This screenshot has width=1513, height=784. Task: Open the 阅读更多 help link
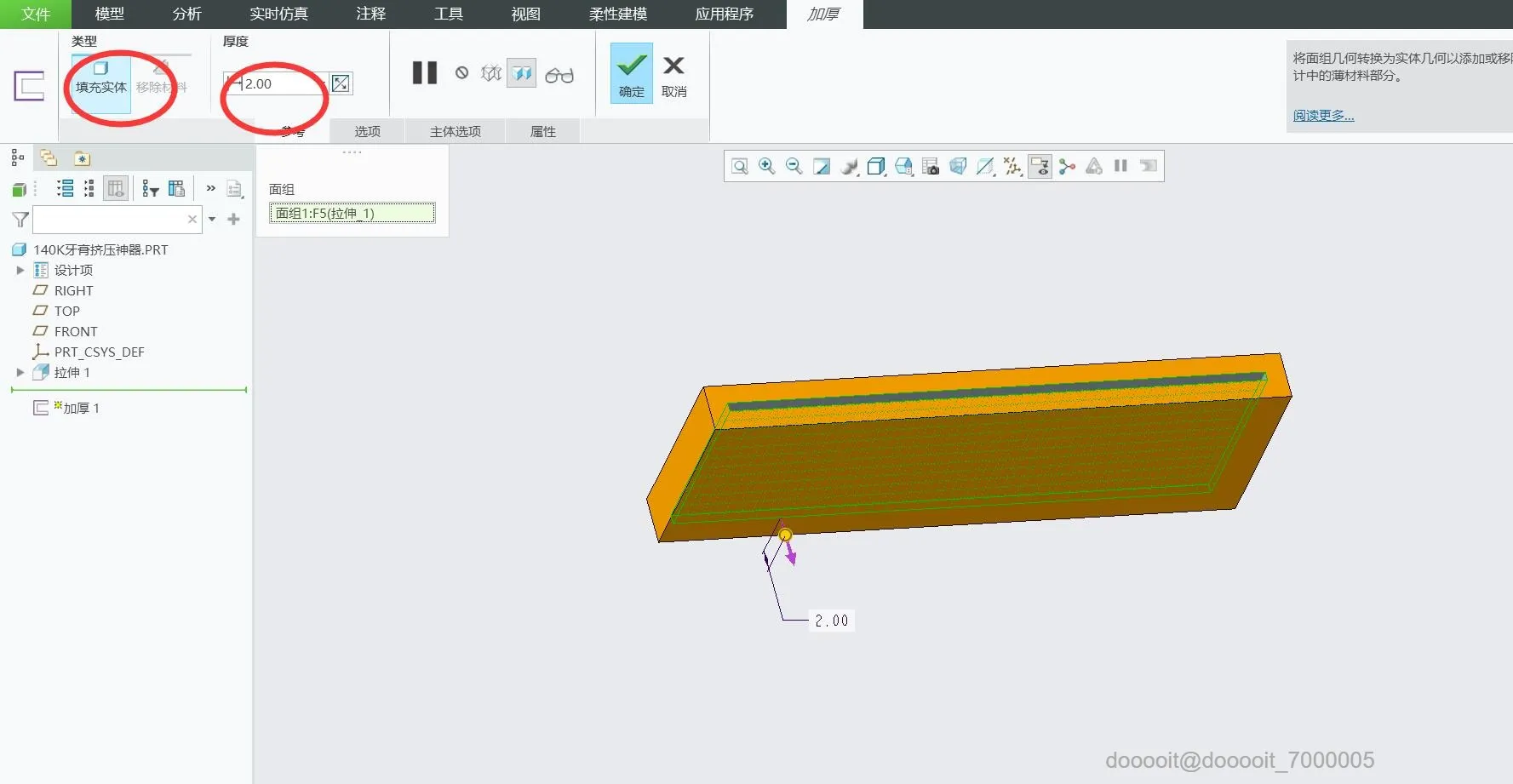(1323, 116)
